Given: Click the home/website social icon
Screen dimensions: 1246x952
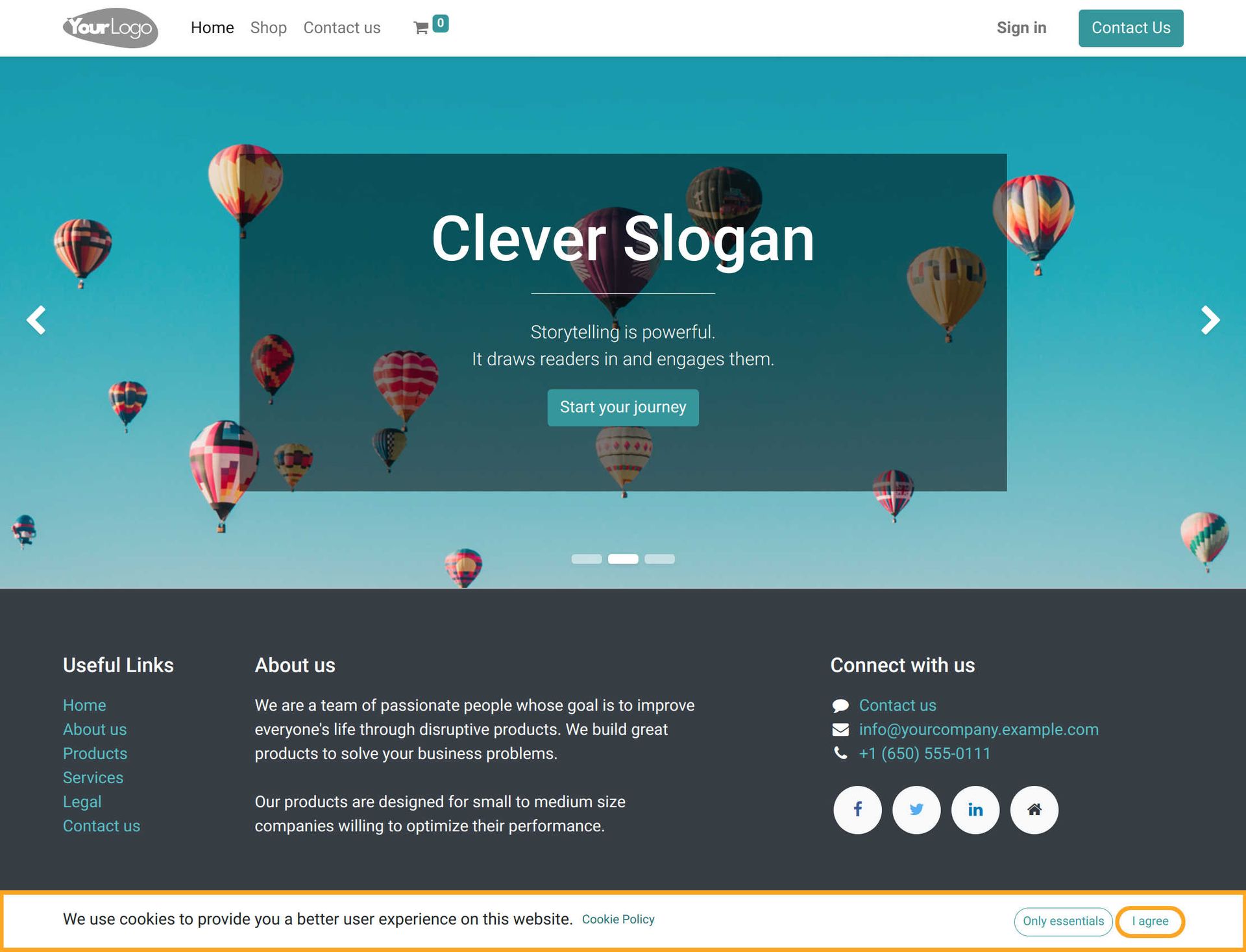Looking at the screenshot, I should click(1034, 809).
